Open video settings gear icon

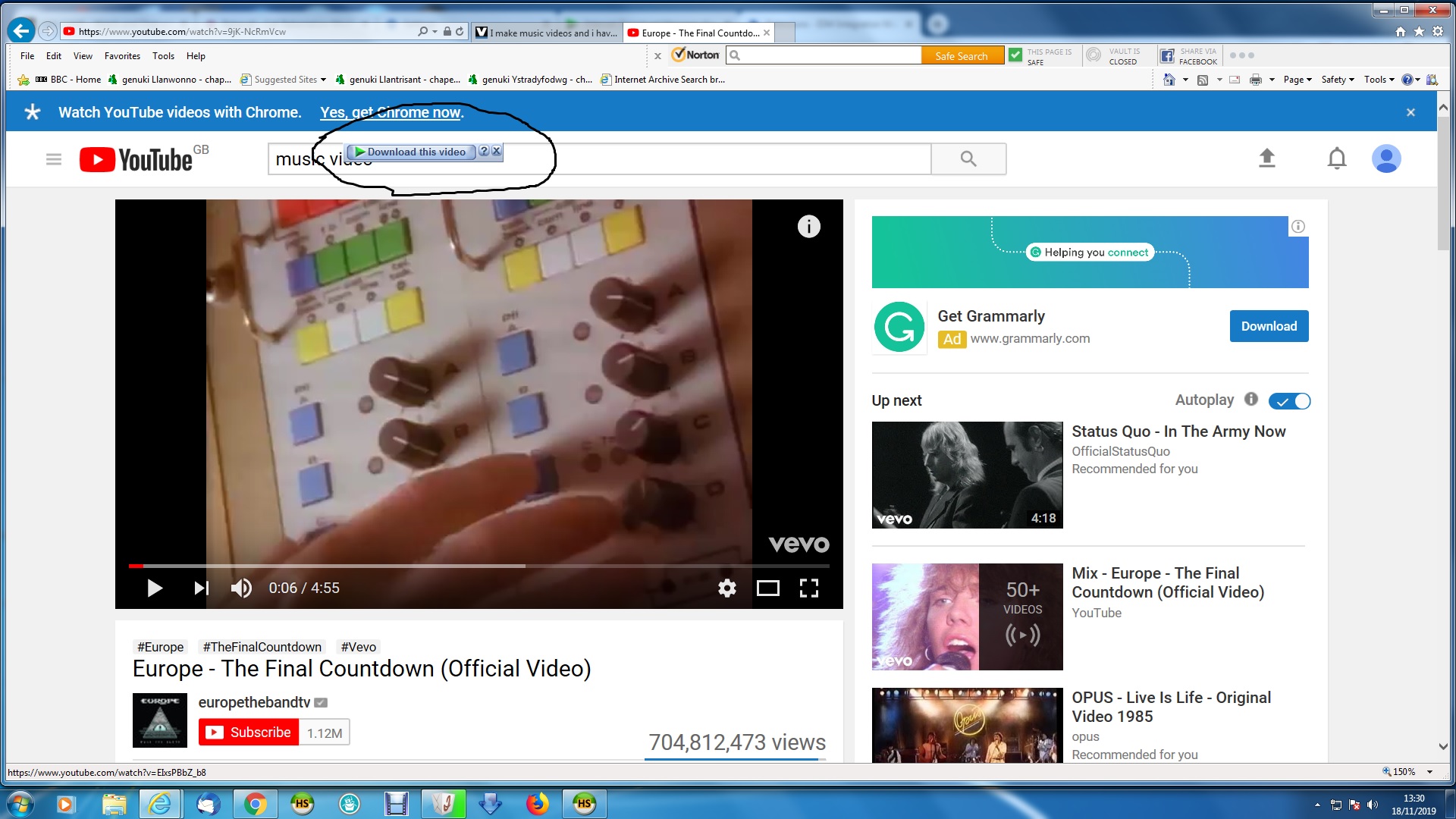click(x=726, y=588)
